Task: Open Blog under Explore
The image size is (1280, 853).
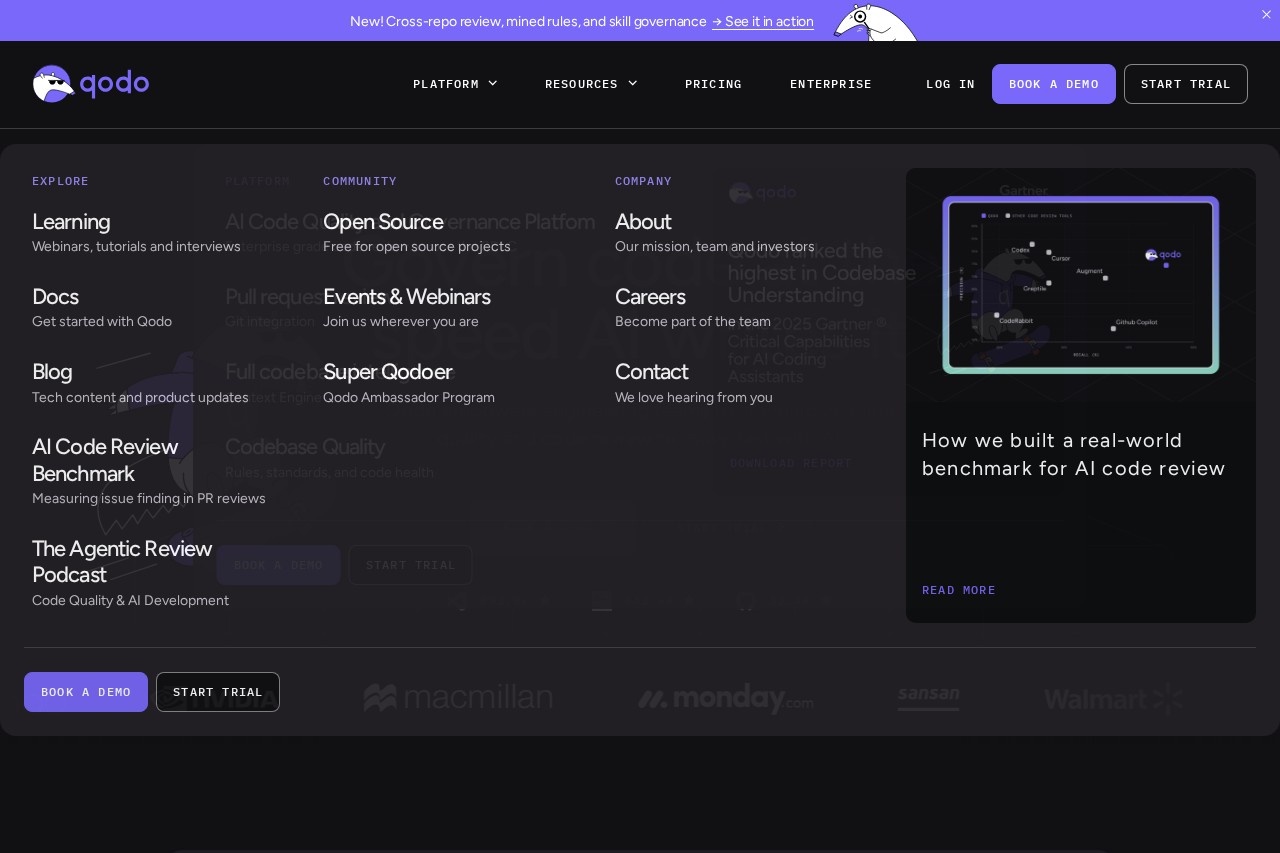Action: [x=52, y=371]
